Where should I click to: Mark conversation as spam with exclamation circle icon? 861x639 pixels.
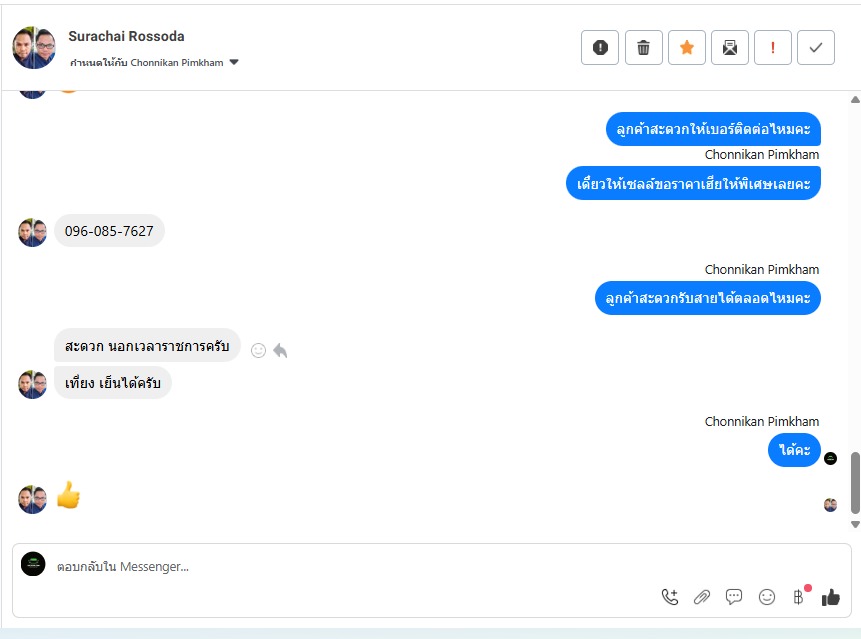(x=600, y=48)
